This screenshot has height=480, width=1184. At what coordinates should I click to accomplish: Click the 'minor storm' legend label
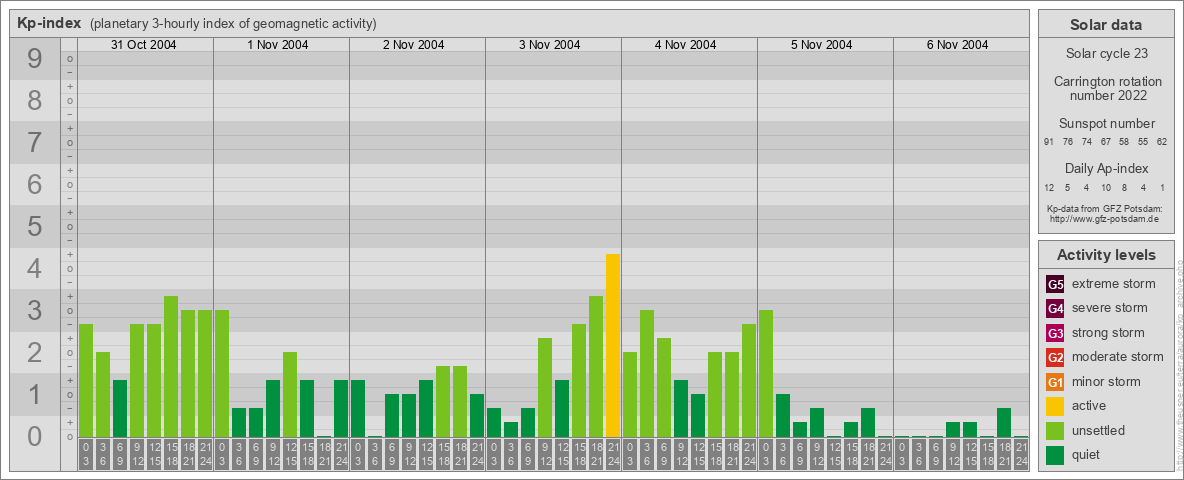pos(1106,381)
